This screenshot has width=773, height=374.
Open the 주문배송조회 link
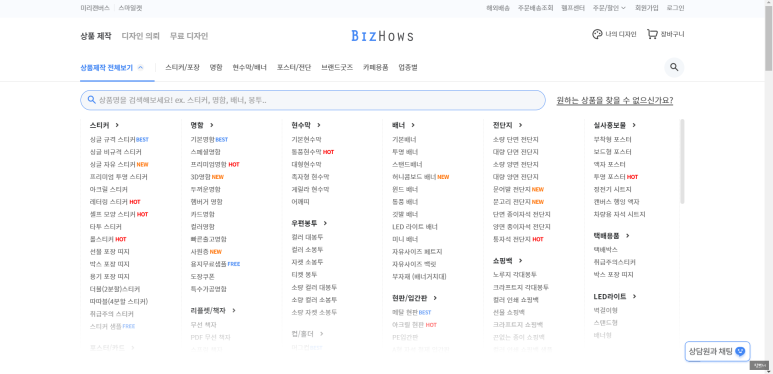click(x=535, y=8)
